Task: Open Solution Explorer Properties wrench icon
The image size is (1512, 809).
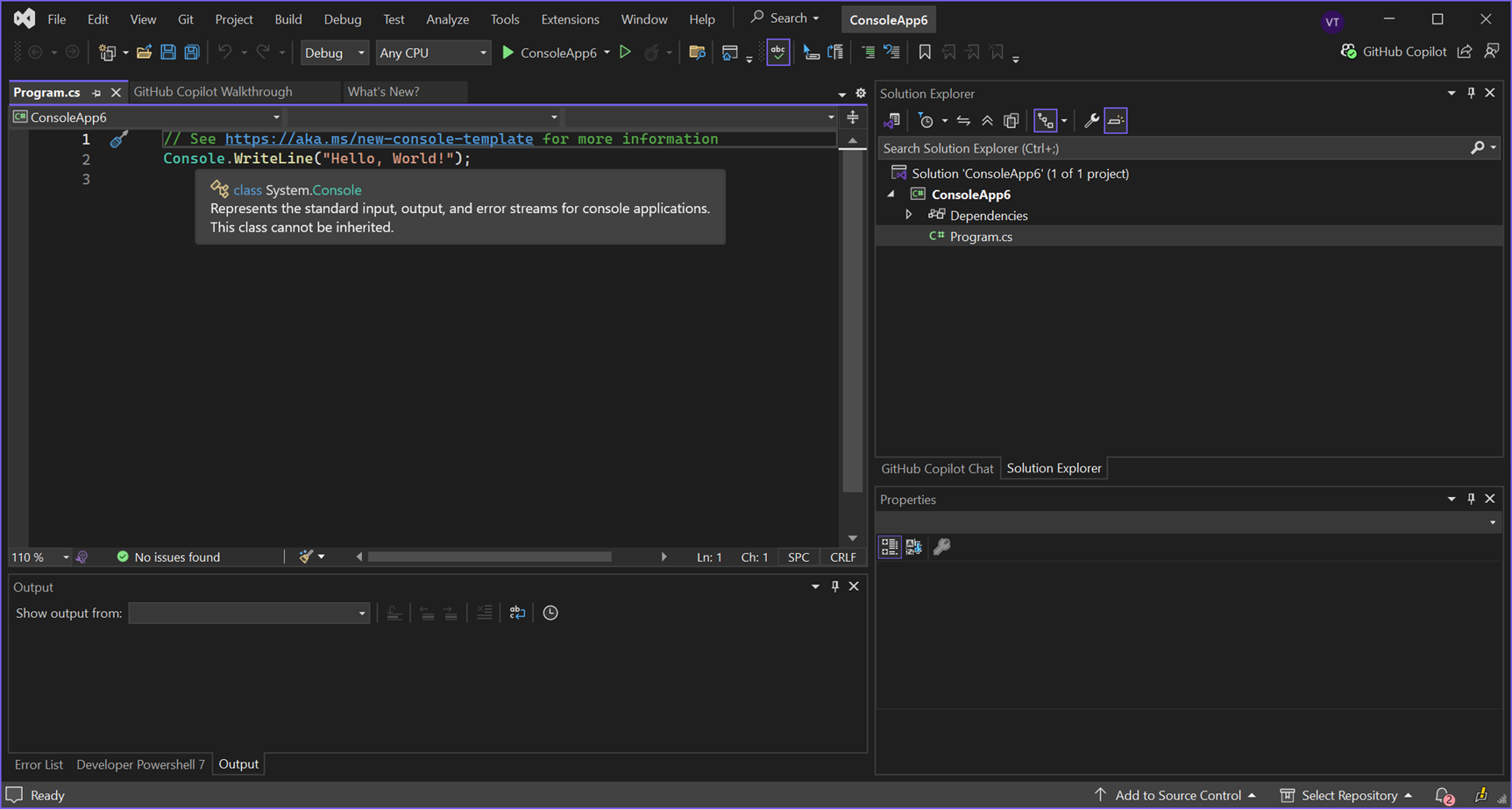Action: click(1091, 120)
